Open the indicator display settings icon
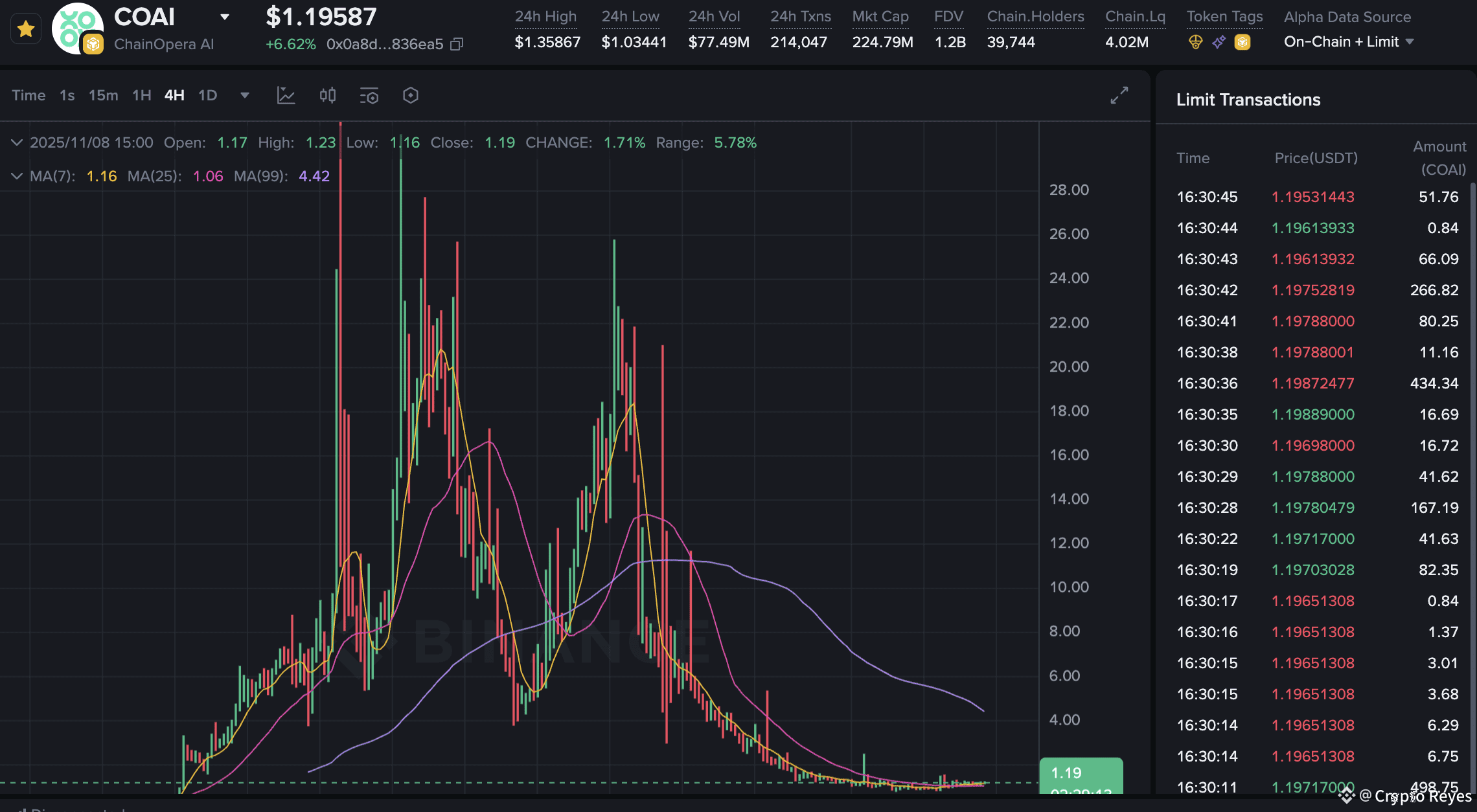This screenshot has width=1477, height=812. tap(369, 96)
